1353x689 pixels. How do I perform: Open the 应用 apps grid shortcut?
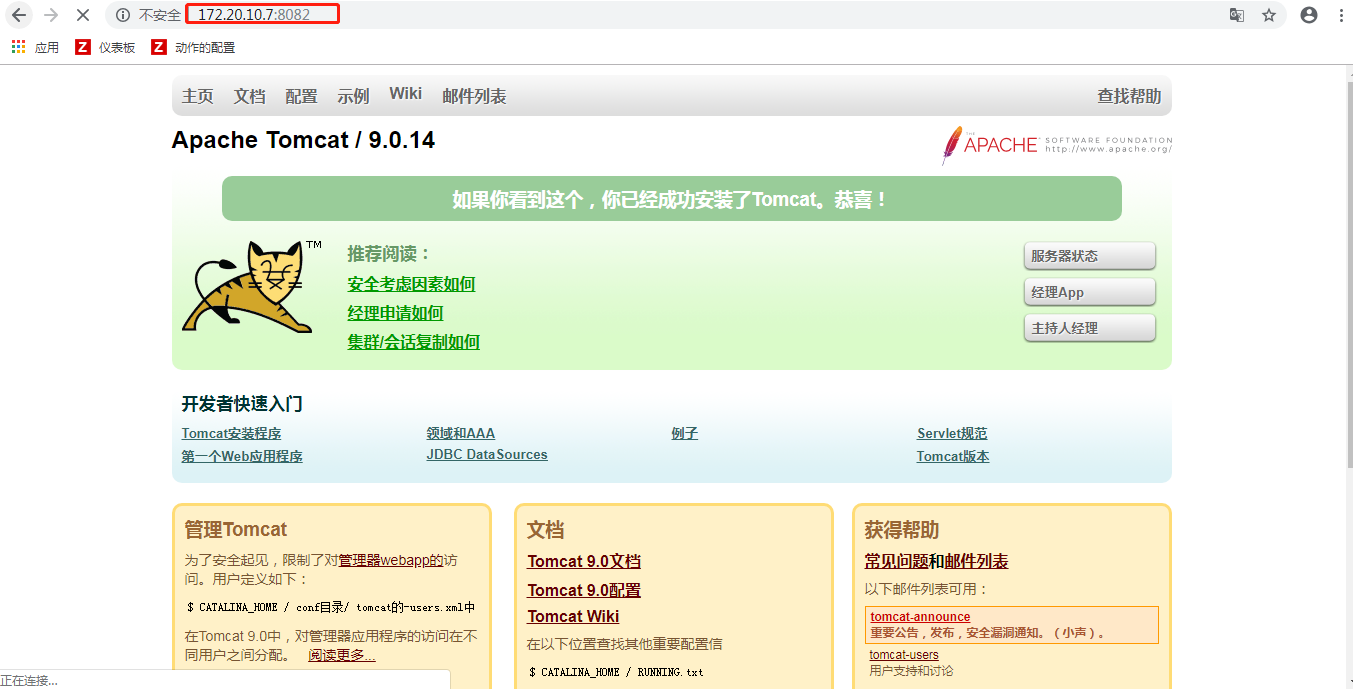click(x=35, y=47)
